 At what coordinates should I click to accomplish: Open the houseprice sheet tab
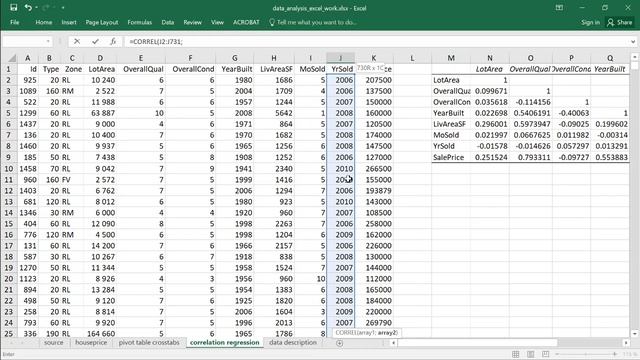[91, 343]
